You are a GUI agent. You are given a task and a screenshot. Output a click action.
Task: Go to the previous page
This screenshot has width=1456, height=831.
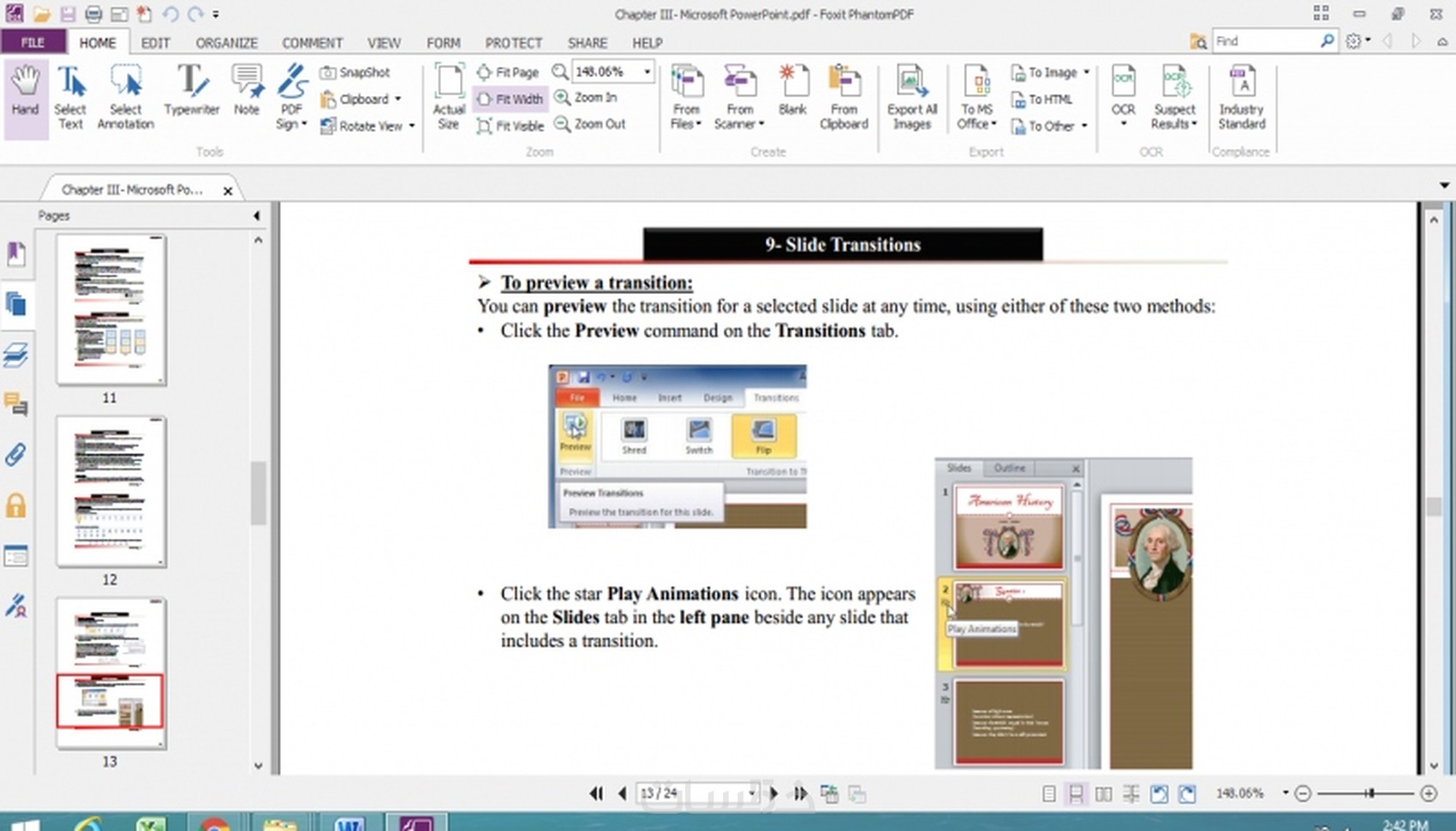(622, 794)
